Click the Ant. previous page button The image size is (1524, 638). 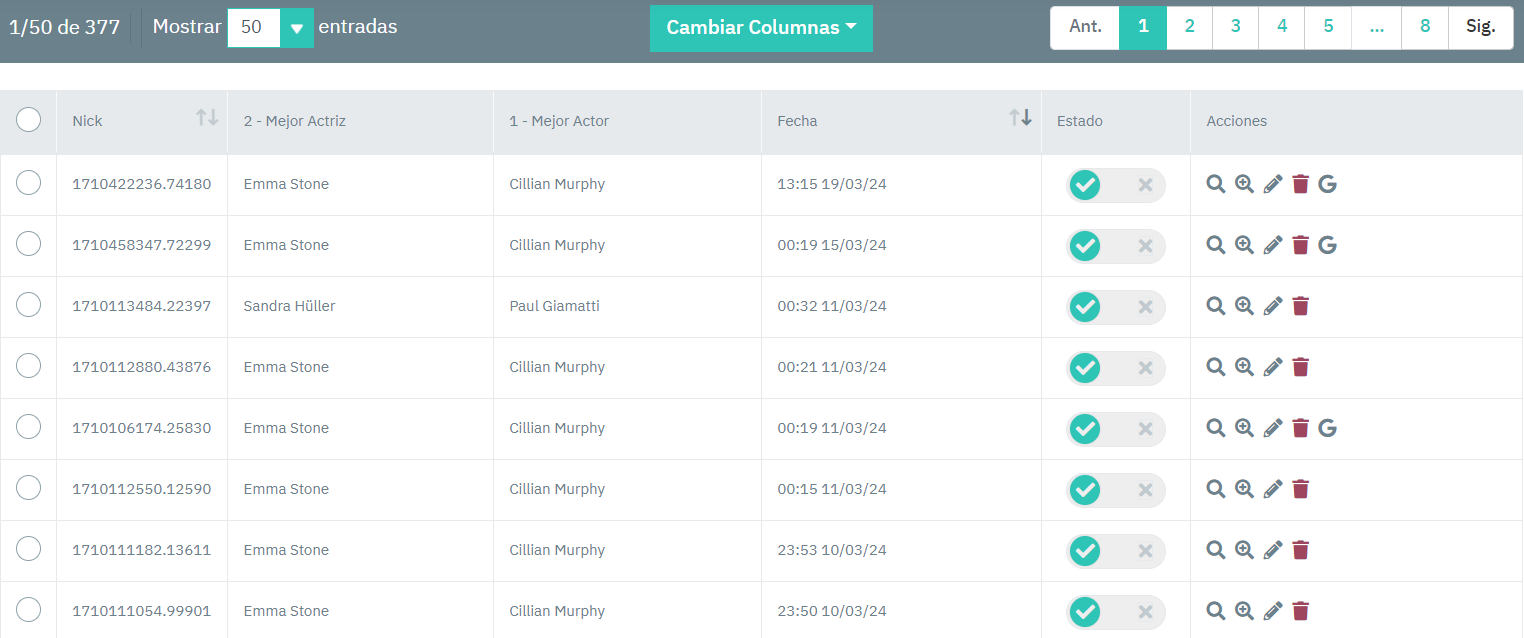point(1085,27)
